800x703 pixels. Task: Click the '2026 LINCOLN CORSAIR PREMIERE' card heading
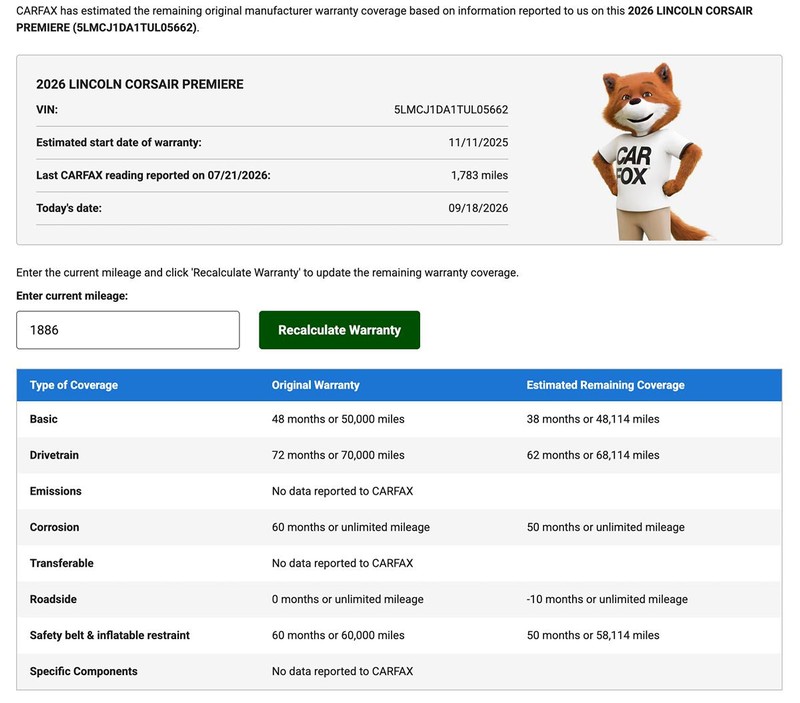[x=140, y=84]
